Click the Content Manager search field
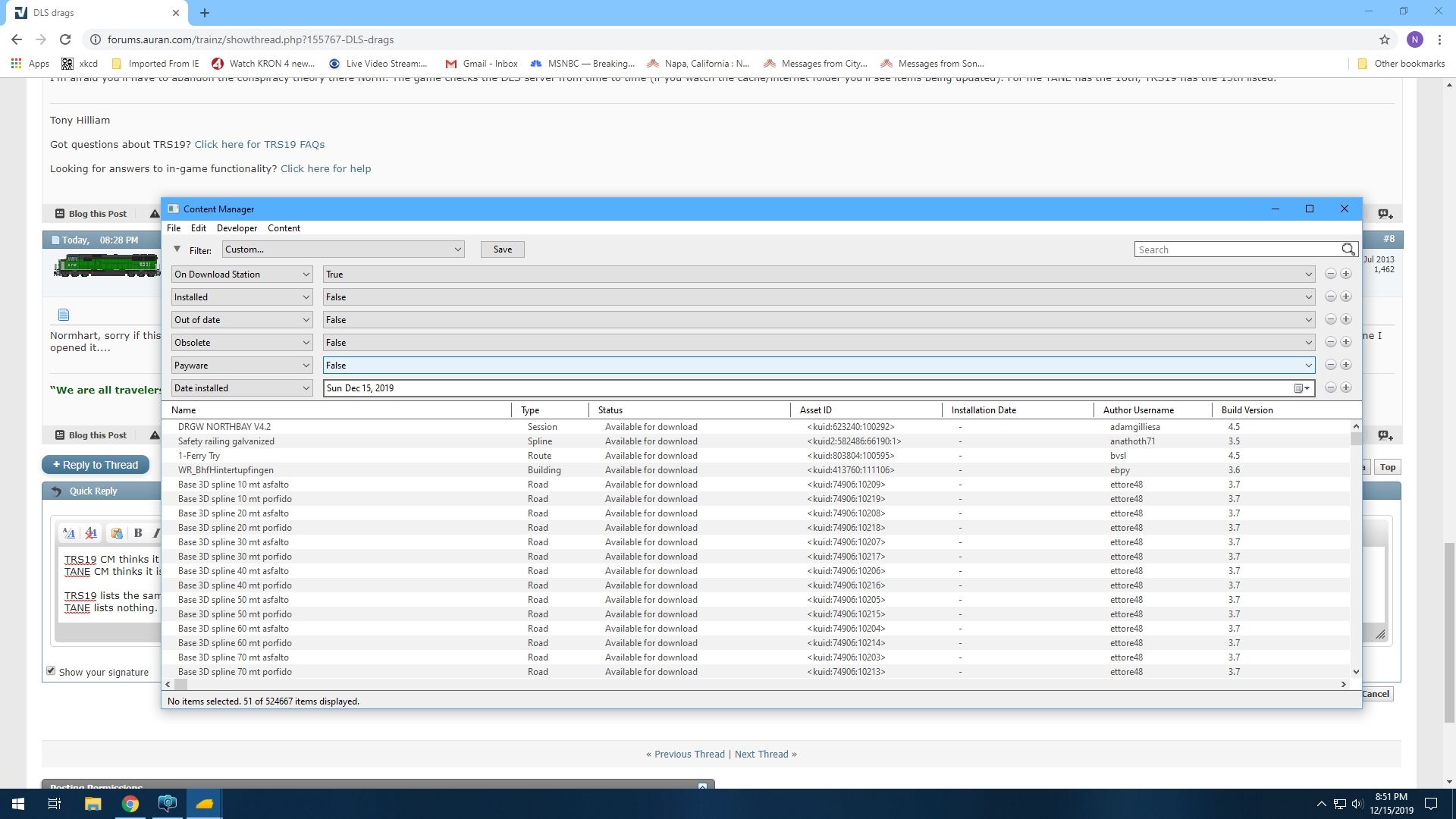The height and width of the screenshot is (819, 1456). (x=1236, y=249)
